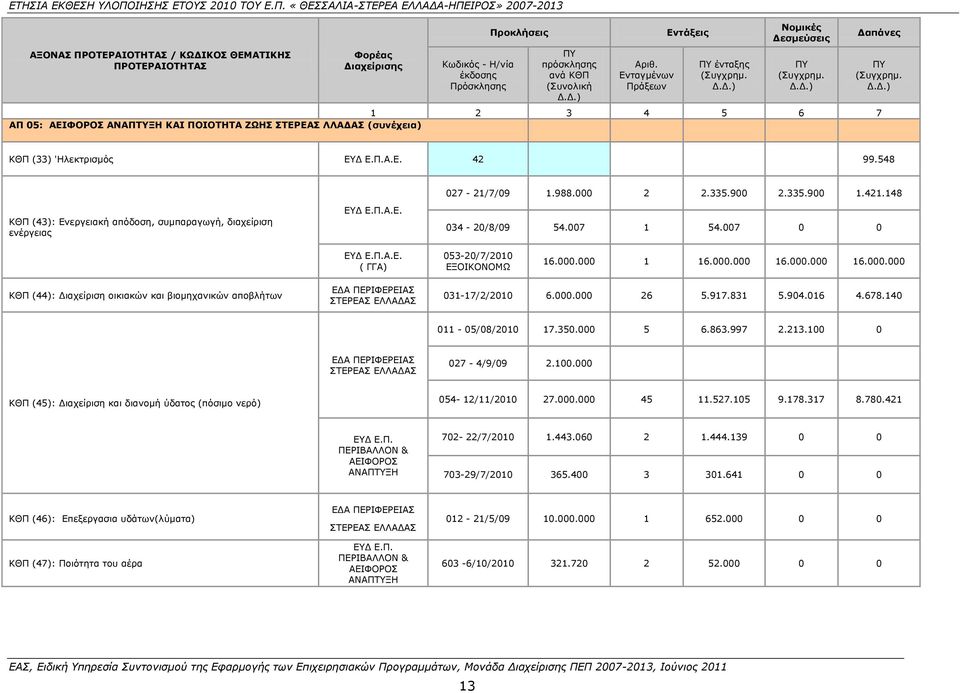Select the value 52.000
The image size is (960, 693).
[724, 563]
